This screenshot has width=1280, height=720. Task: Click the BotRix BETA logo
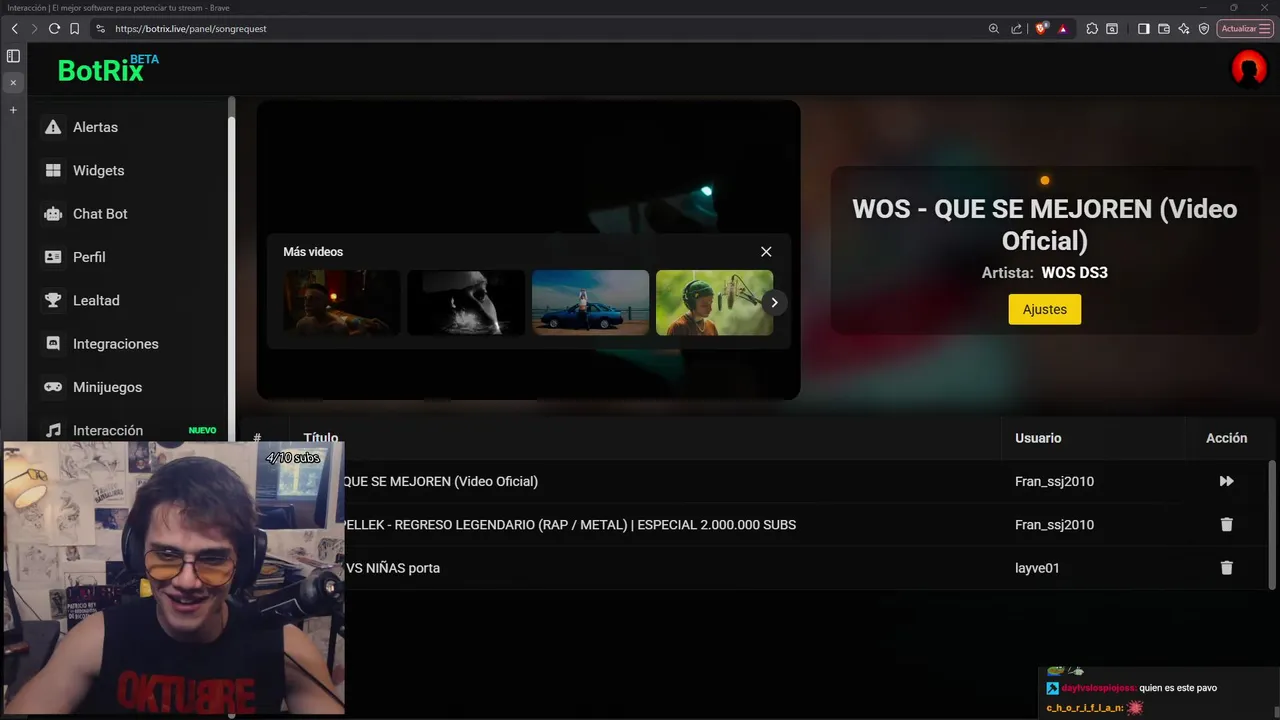108,68
